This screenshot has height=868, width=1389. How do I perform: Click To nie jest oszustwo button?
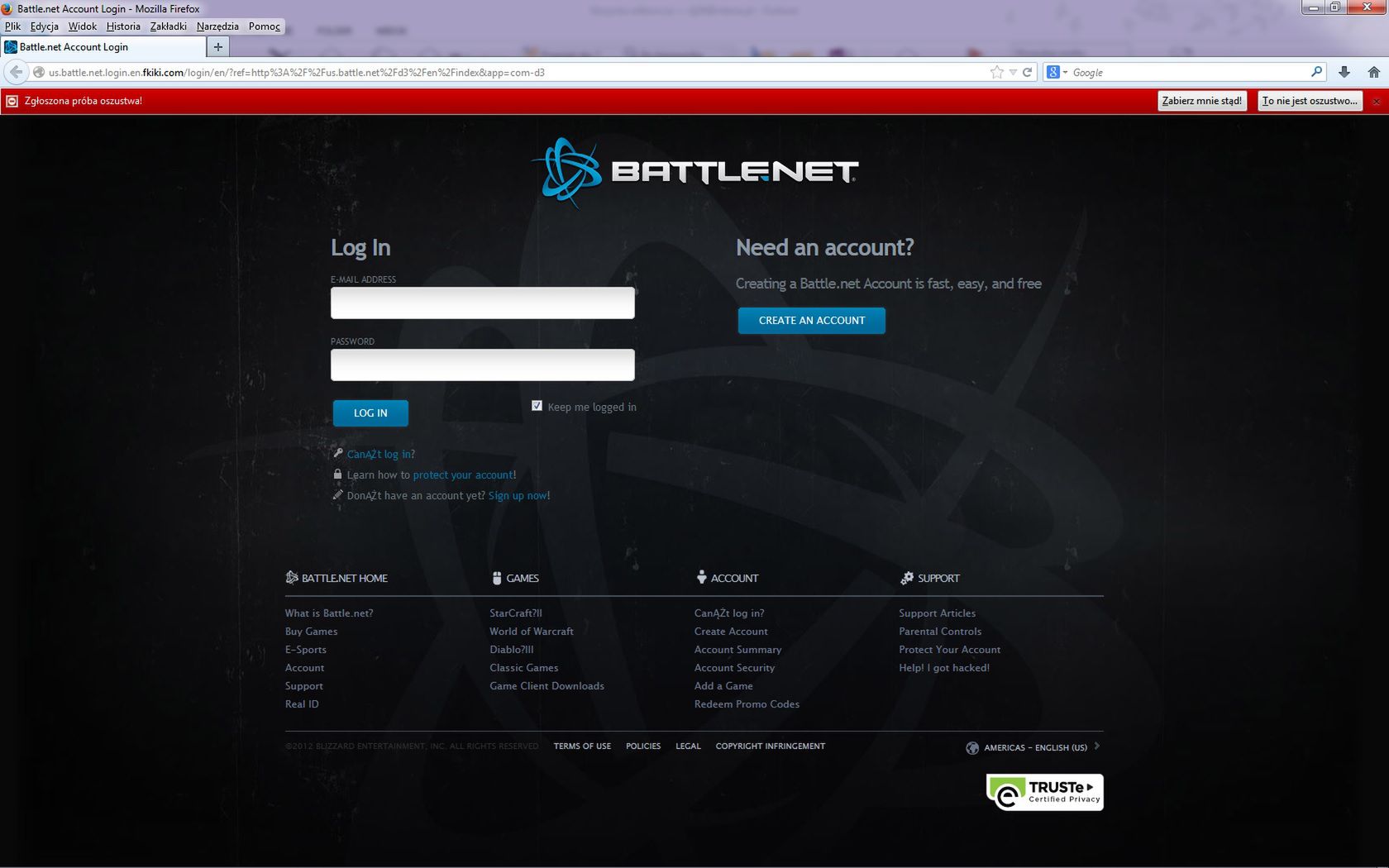[1310, 101]
